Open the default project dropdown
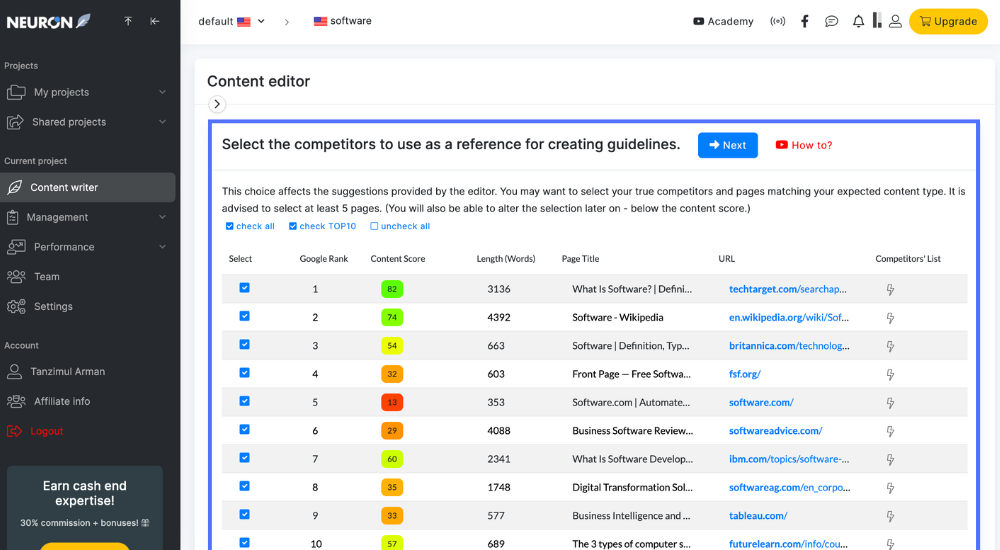 232,21
